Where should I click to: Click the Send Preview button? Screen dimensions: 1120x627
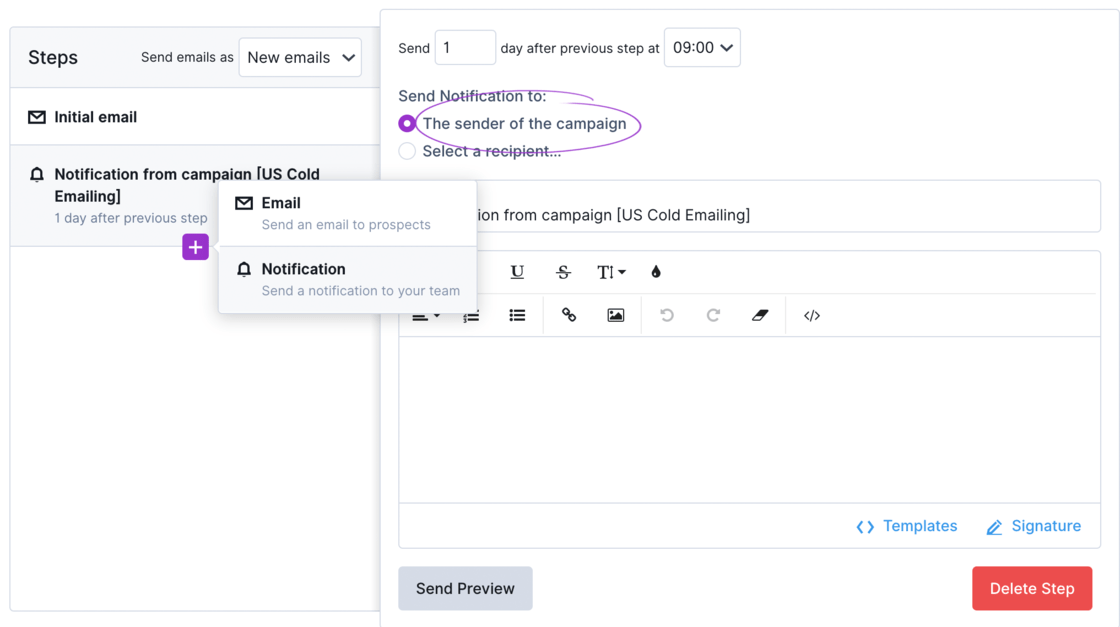click(x=465, y=588)
